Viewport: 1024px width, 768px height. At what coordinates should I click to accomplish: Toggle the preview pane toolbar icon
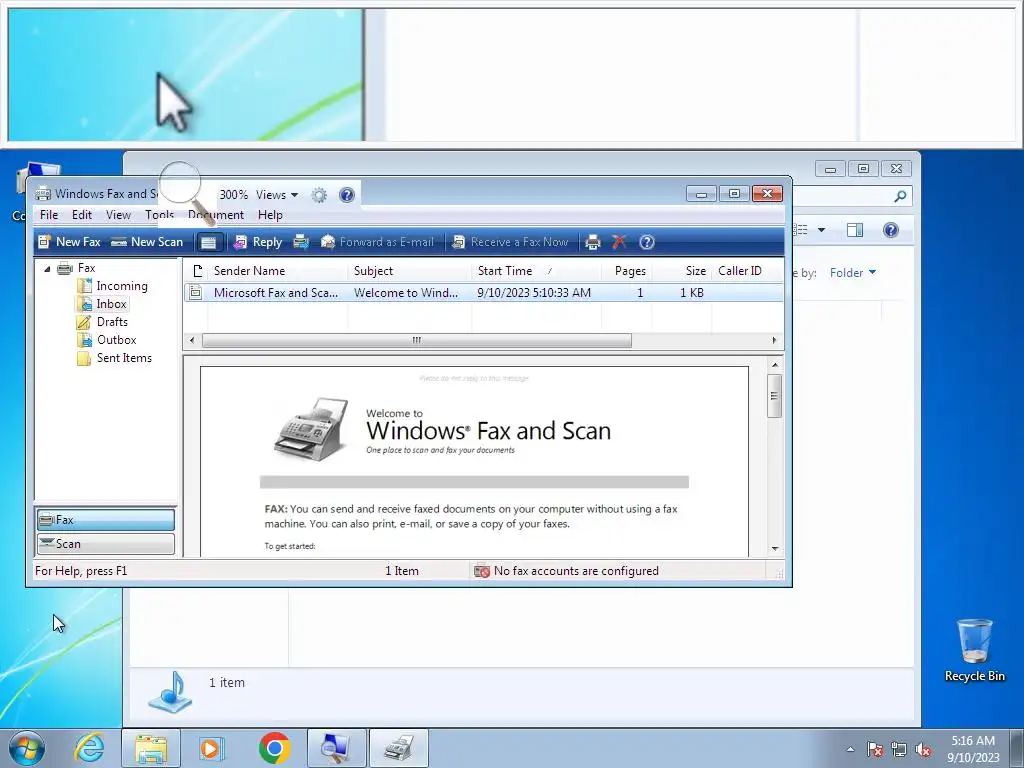pyautogui.click(x=208, y=242)
